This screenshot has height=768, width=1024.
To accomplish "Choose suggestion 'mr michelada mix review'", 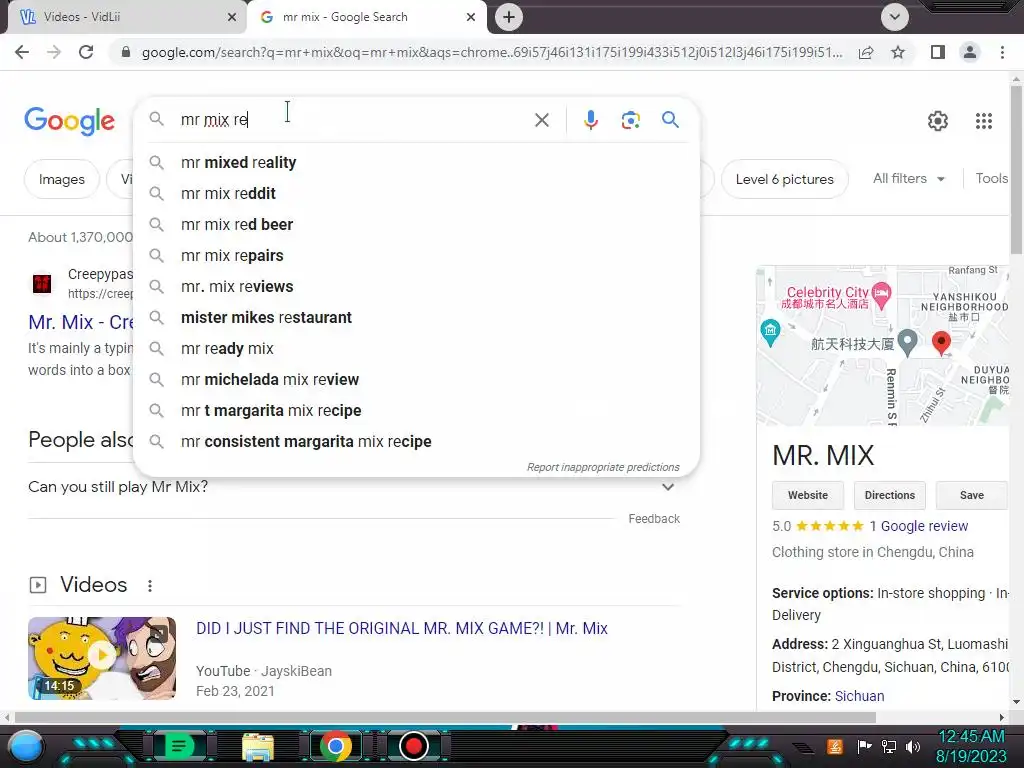I will [x=416, y=379].
